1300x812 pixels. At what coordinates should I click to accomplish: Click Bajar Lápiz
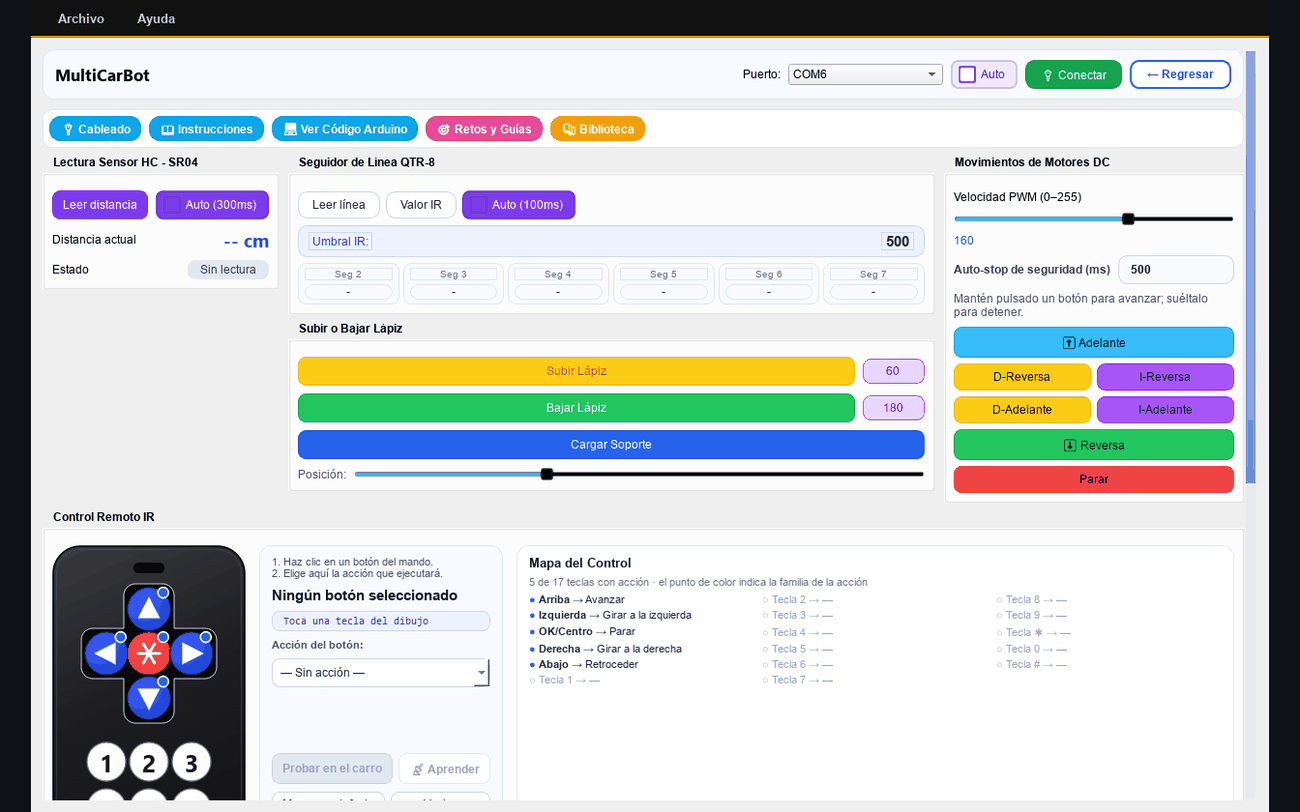[576, 408]
